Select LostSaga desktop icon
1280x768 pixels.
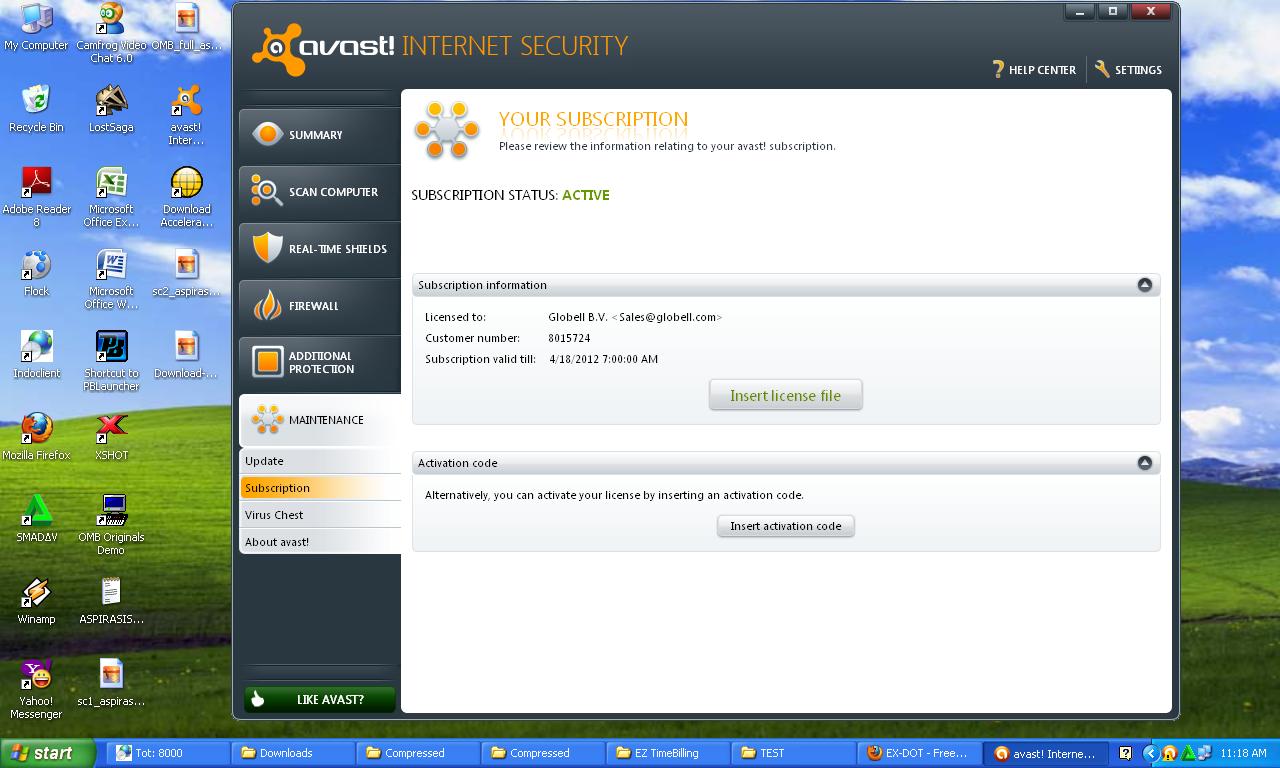click(x=111, y=109)
